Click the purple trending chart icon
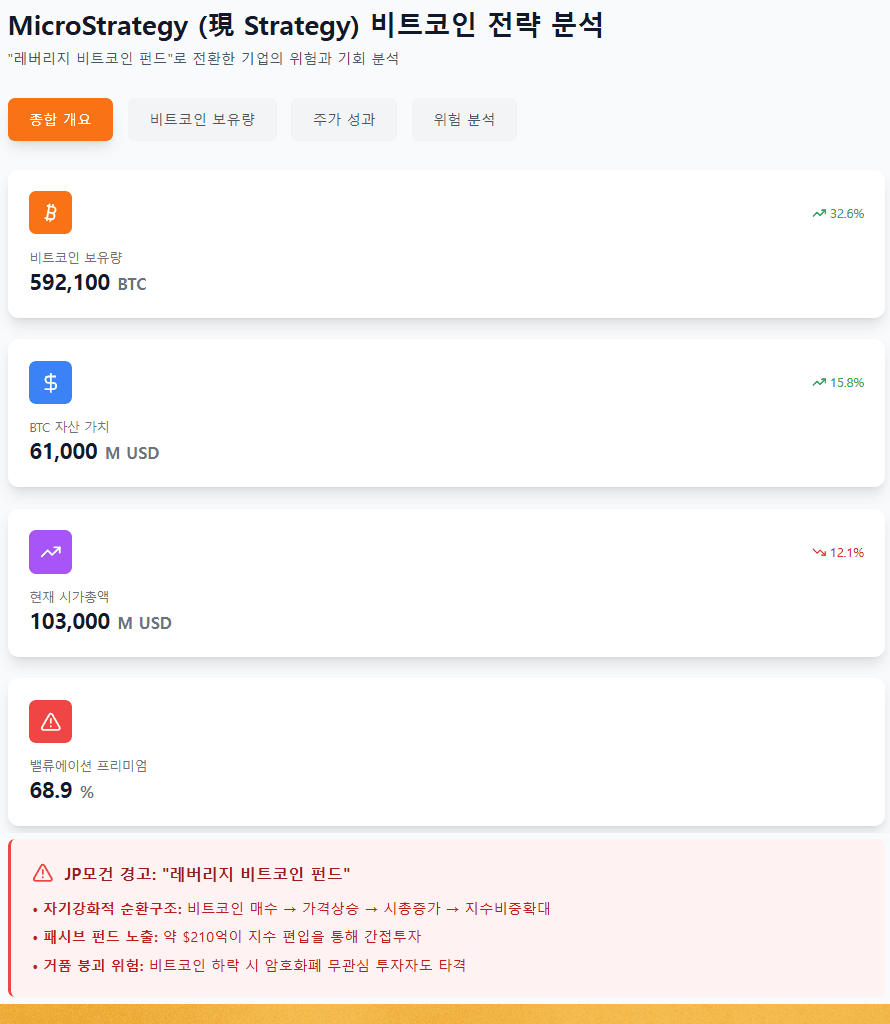 tap(51, 552)
